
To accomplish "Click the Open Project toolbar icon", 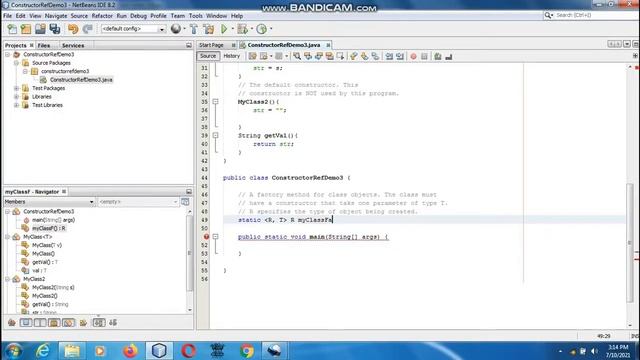I will point(40,29).
